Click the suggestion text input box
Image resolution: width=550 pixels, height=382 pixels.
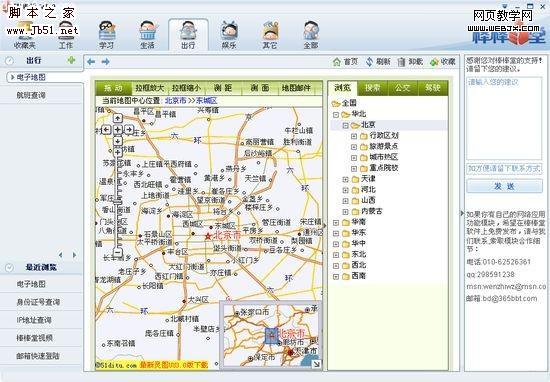(x=504, y=119)
